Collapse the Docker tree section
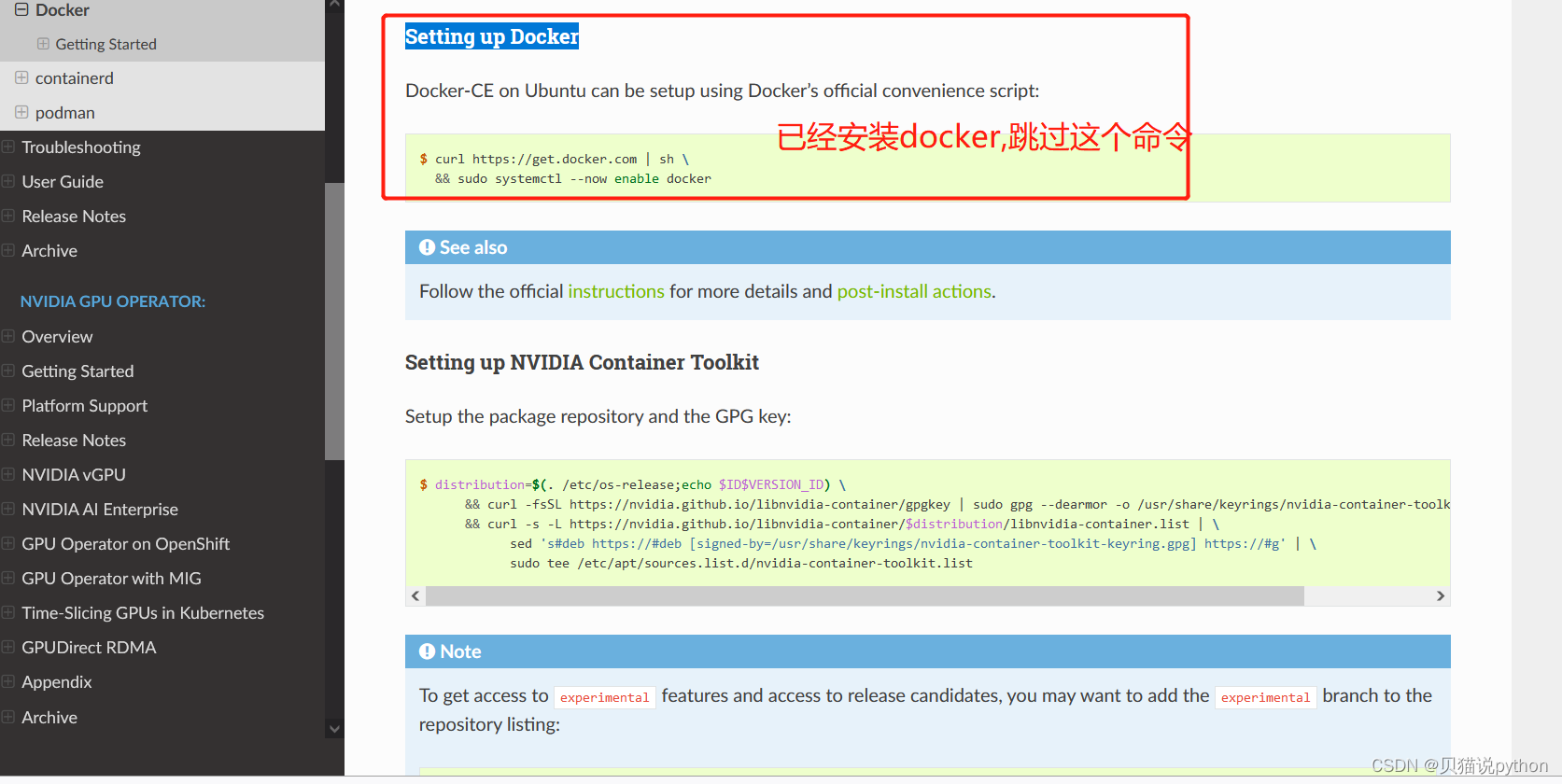The width and height of the screenshot is (1562, 784). [21, 9]
